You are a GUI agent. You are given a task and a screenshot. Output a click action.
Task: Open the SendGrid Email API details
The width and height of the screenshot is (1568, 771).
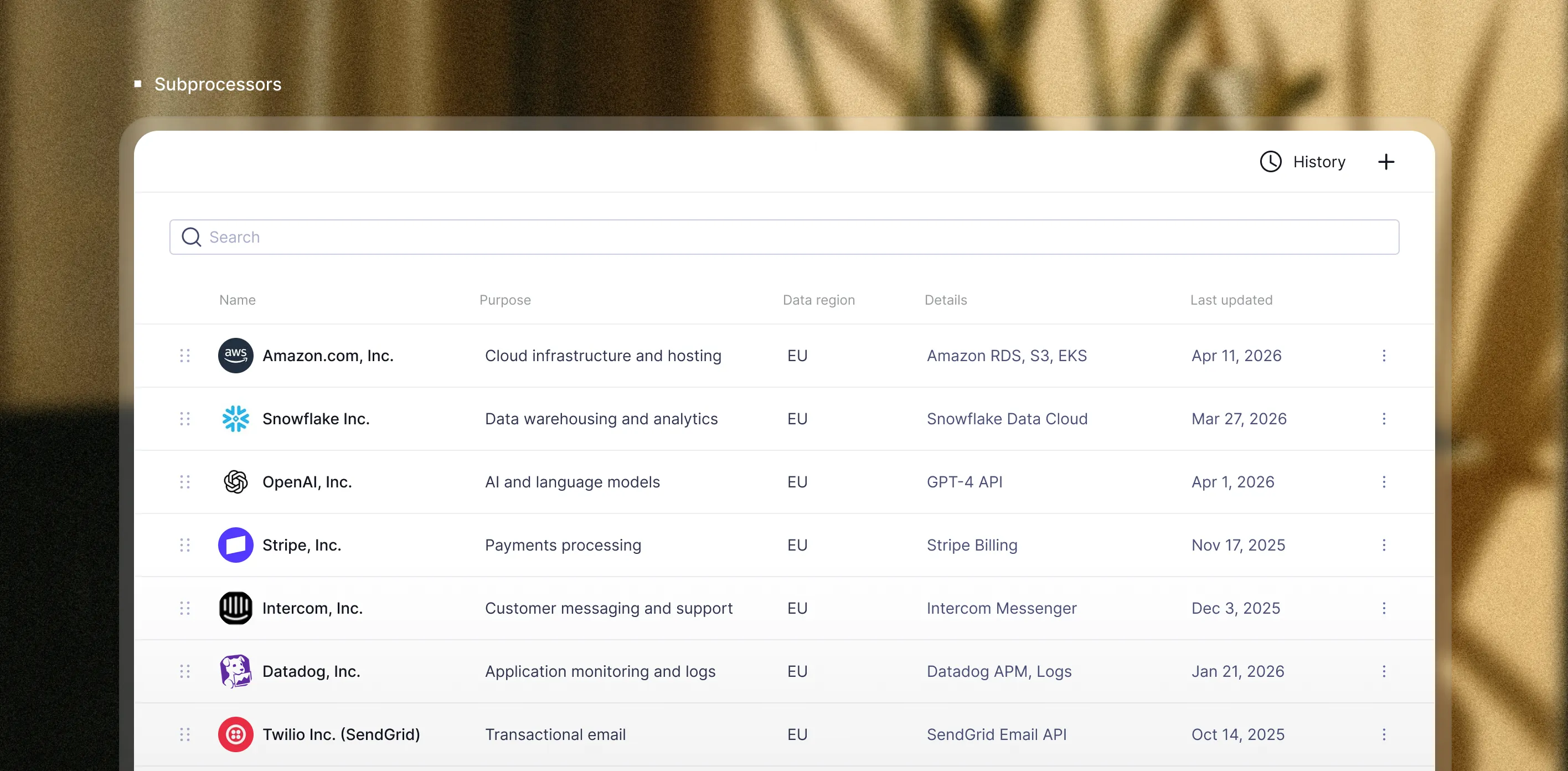tap(997, 734)
